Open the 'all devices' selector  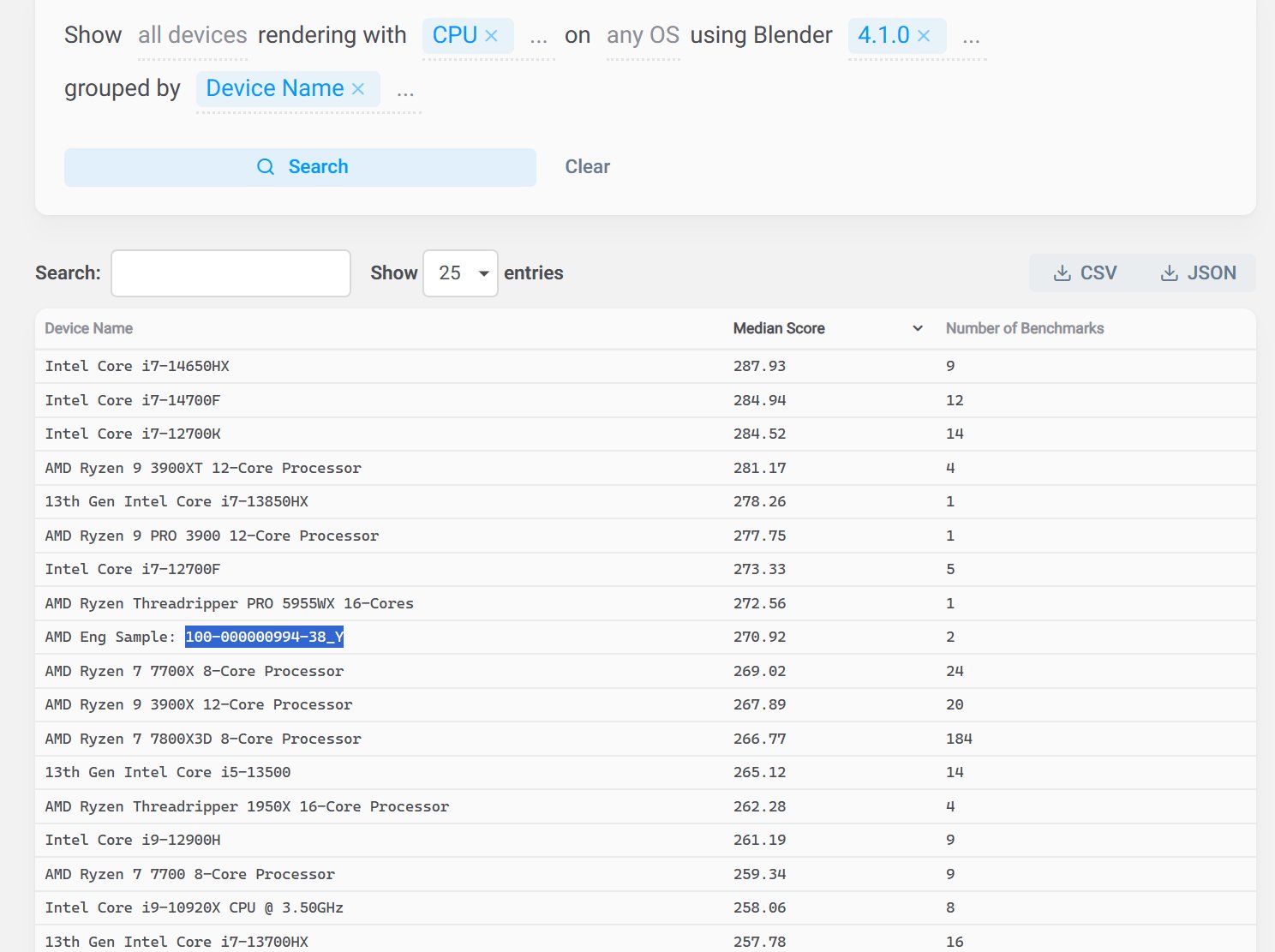coord(192,36)
